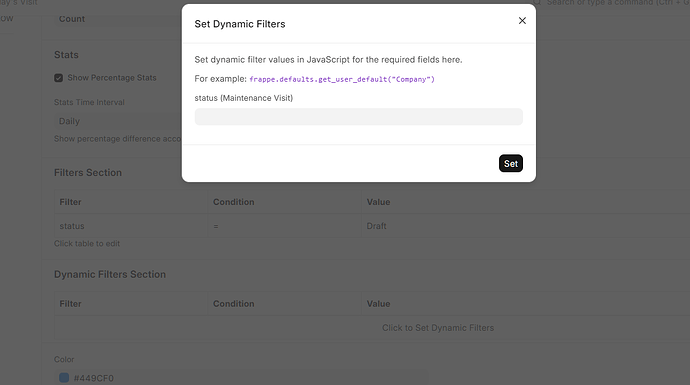The image size is (690, 385).
Task: Select the status filter row
Action: (x=372, y=226)
